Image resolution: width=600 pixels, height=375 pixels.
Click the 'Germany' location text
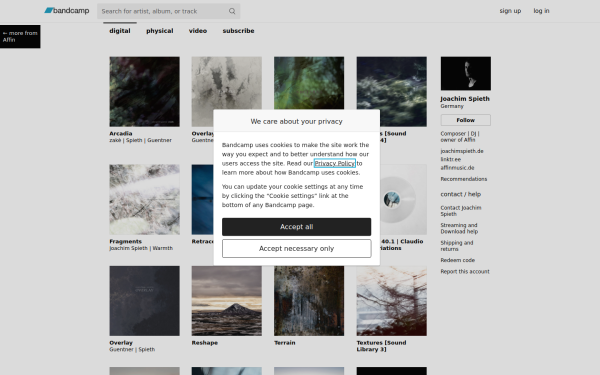click(452, 106)
